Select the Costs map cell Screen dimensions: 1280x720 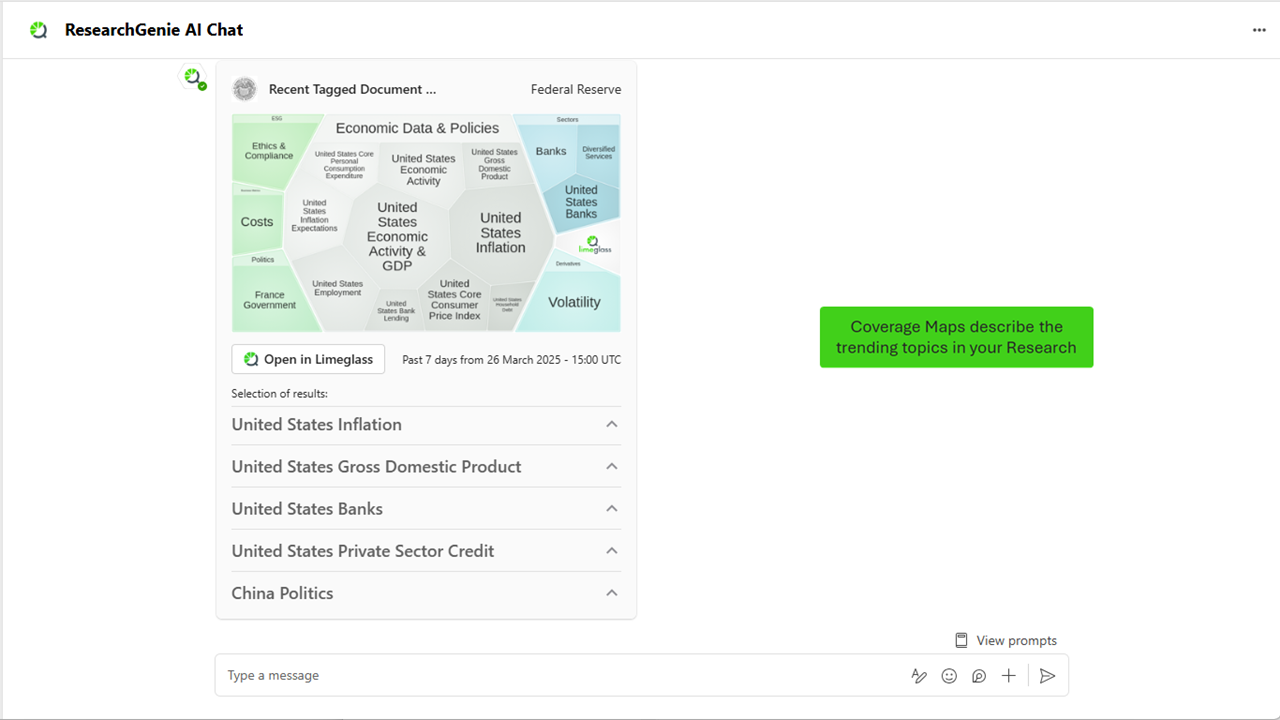point(257,222)
